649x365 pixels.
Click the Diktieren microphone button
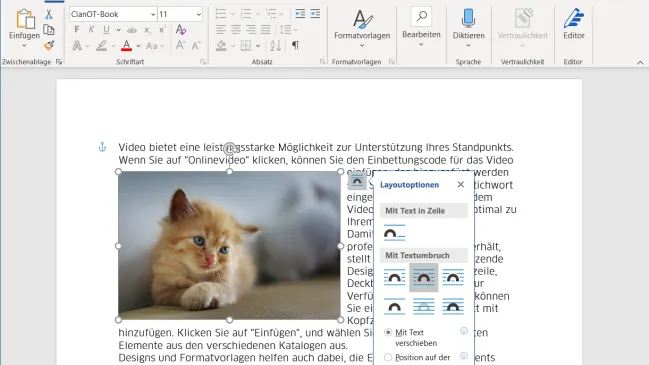(469, 28)
